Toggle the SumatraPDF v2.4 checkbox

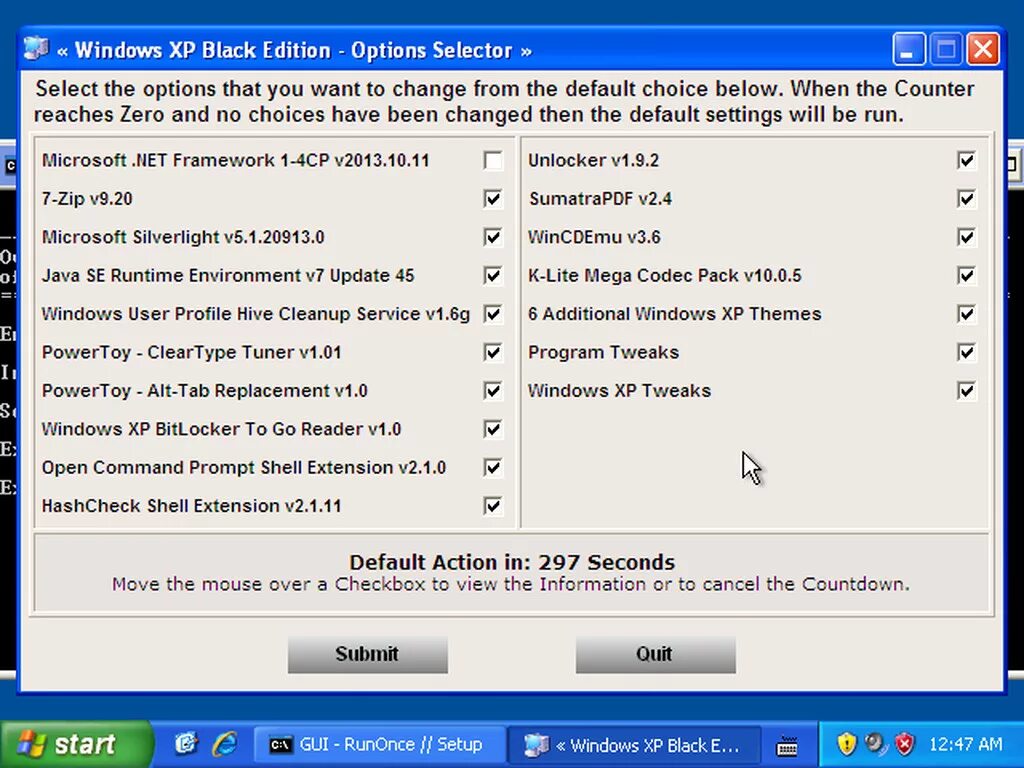click(967, 199)
